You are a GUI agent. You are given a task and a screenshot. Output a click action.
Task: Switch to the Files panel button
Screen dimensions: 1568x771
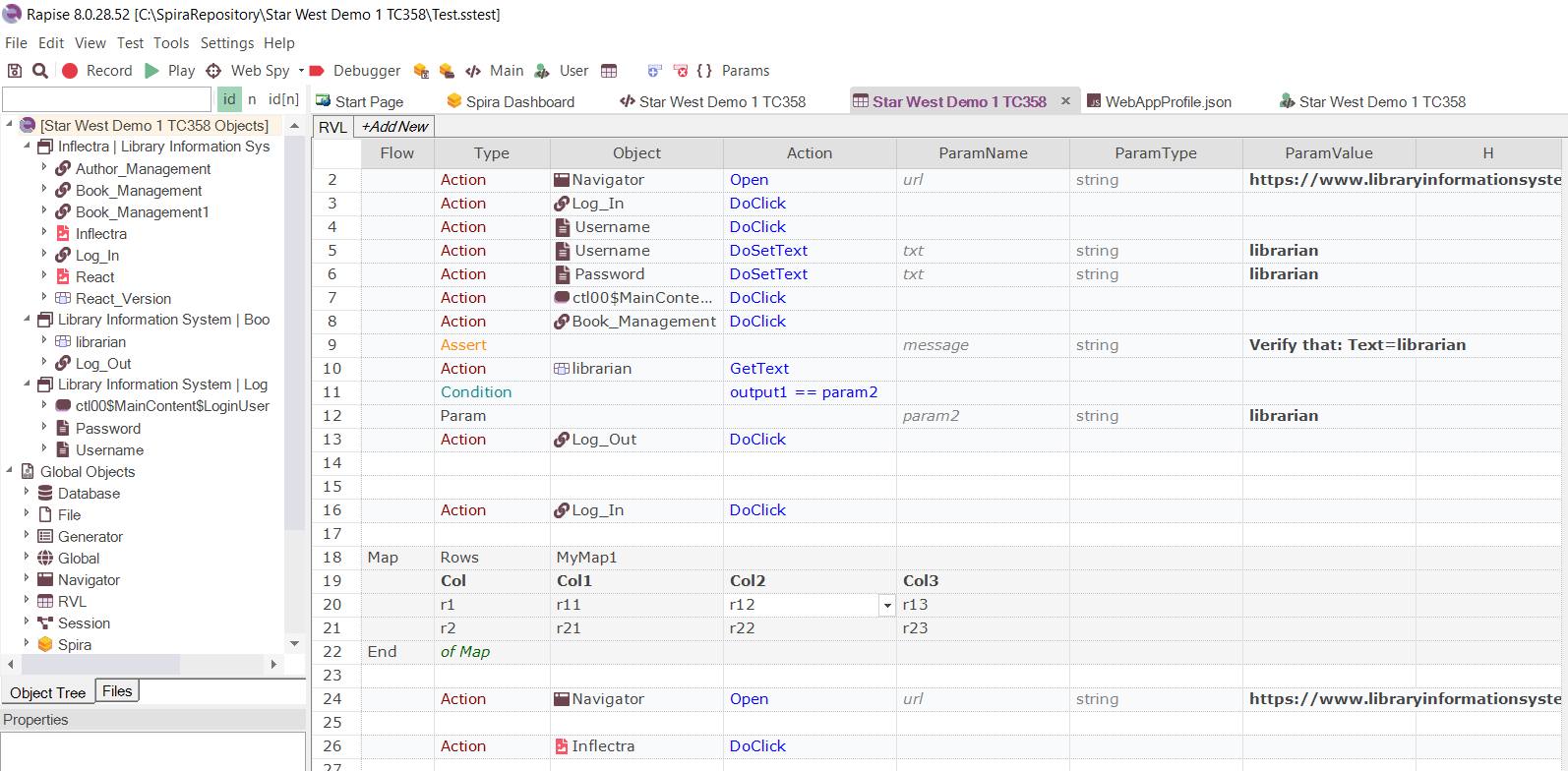(x=117, y=691)
